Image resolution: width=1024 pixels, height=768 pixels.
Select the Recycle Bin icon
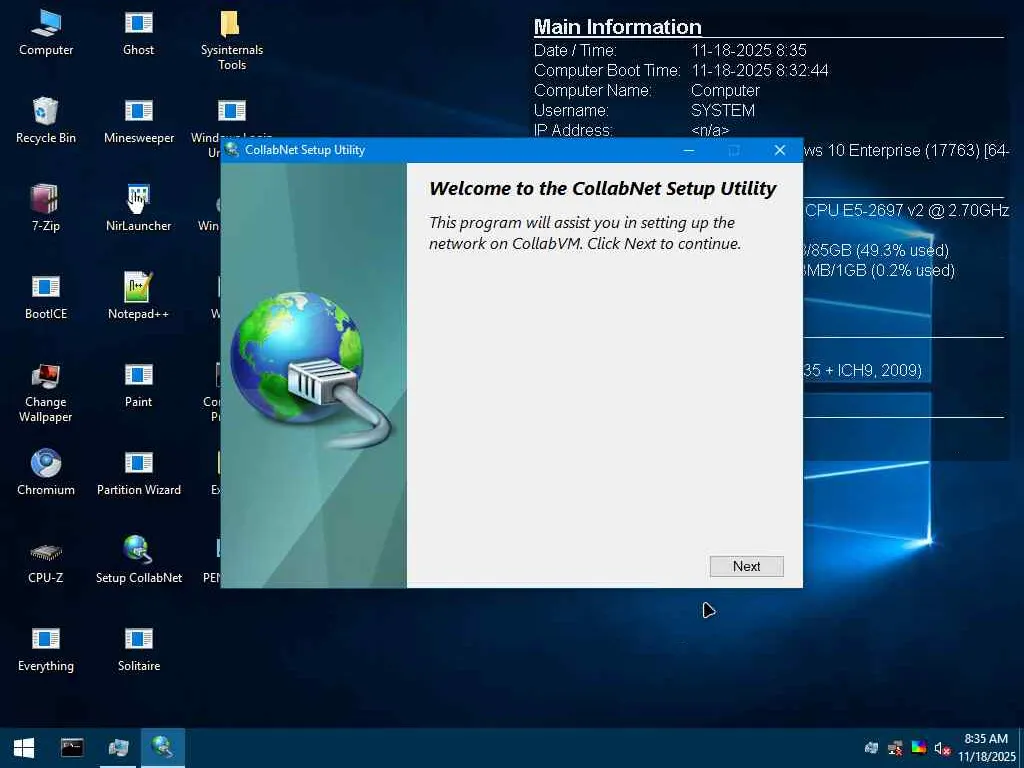(x=45, y=121)
